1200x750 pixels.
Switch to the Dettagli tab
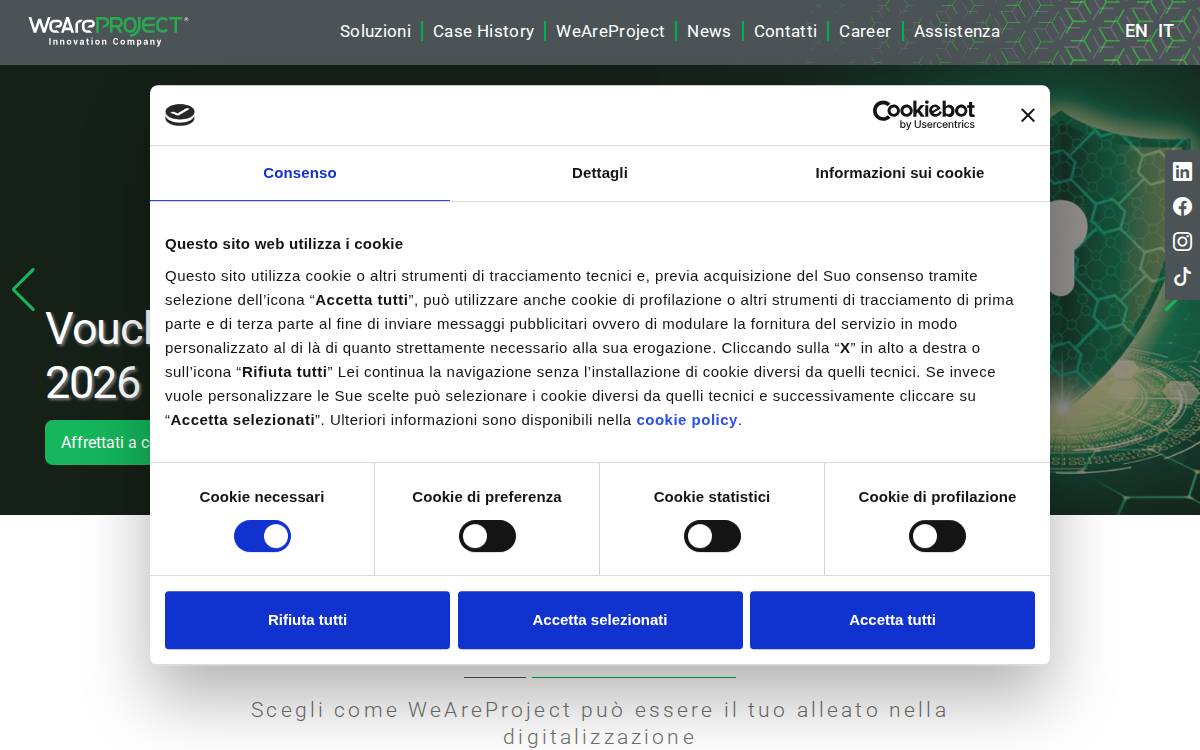(x=600, y=173)
